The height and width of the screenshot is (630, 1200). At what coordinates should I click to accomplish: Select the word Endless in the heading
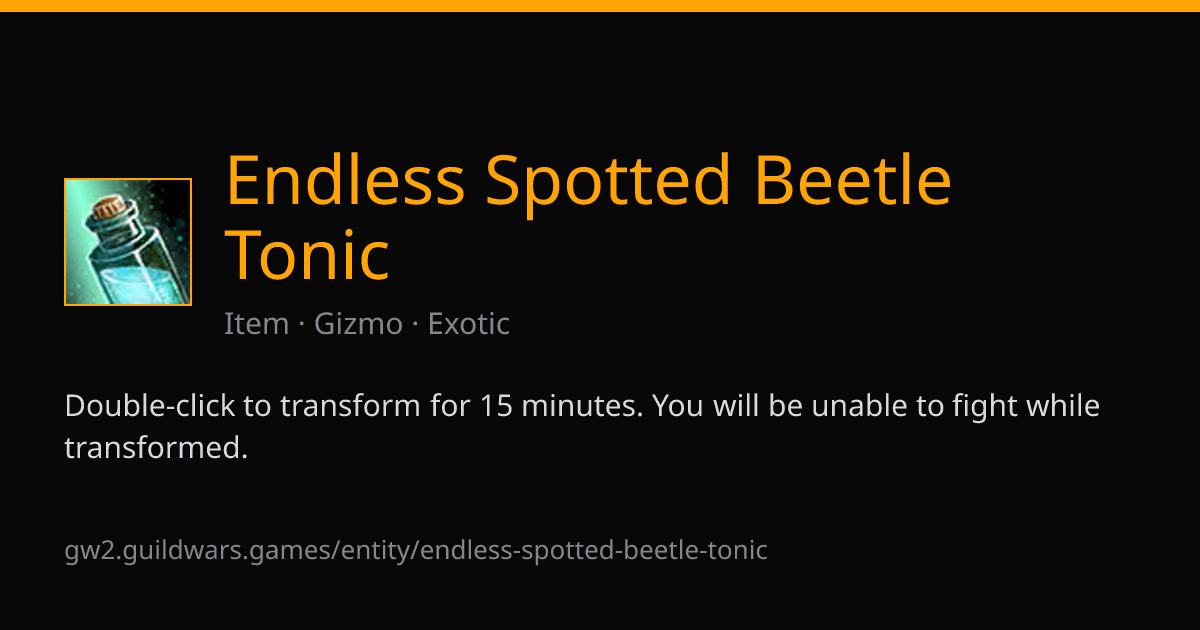pos(345,180)
